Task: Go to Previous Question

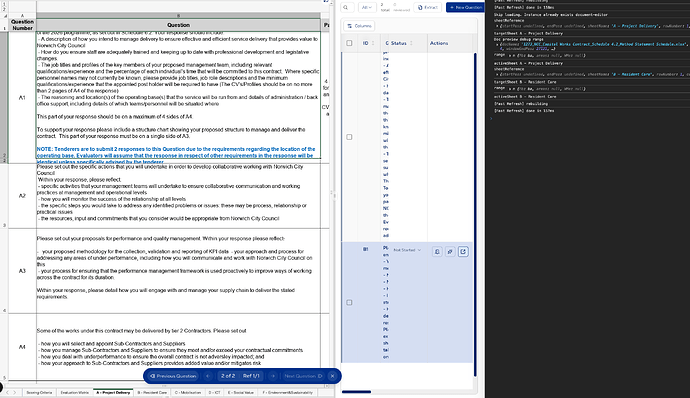Action: (173, 376)
